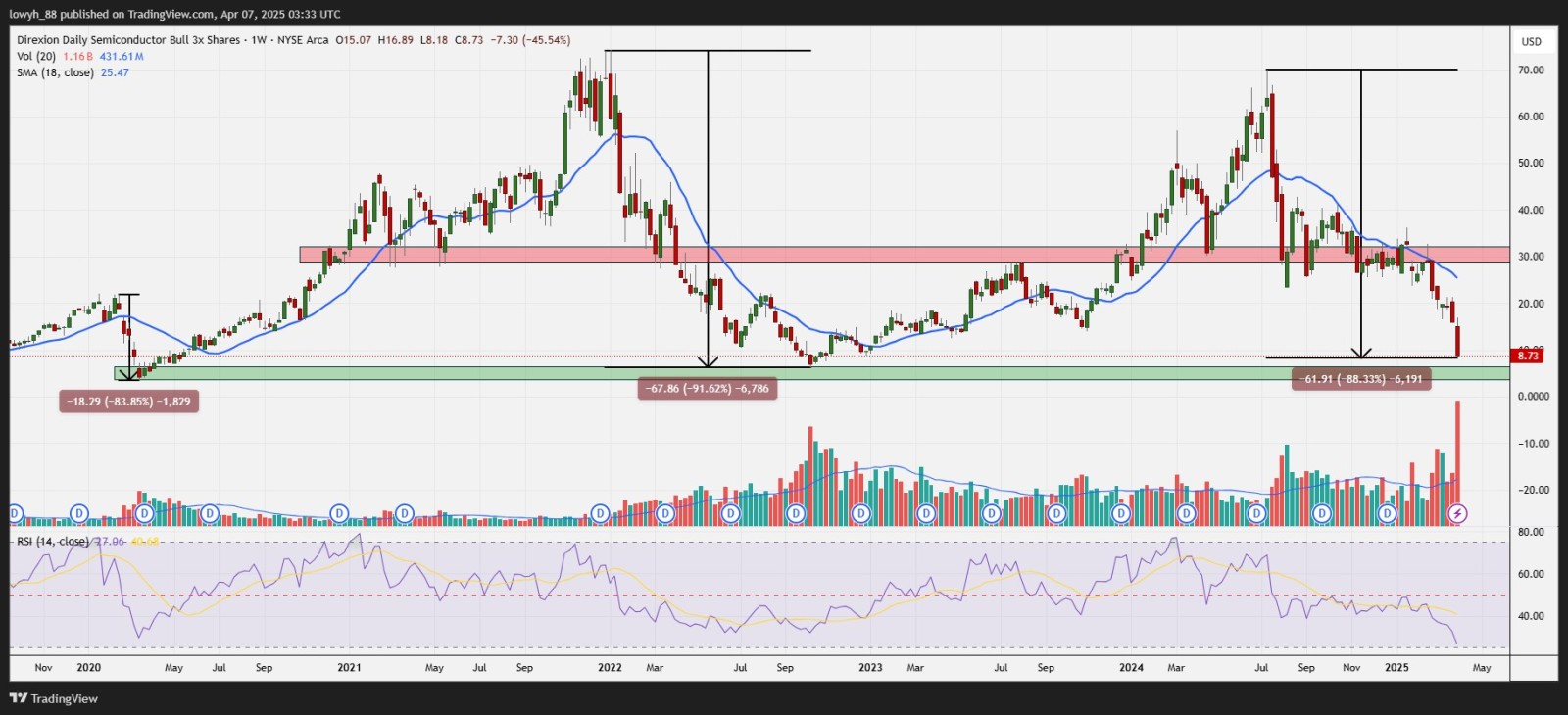This screenshot has width=1568, height=715.
Task: Click the red resistance zone rectangle near 30.00
Action: pos(905,255)
